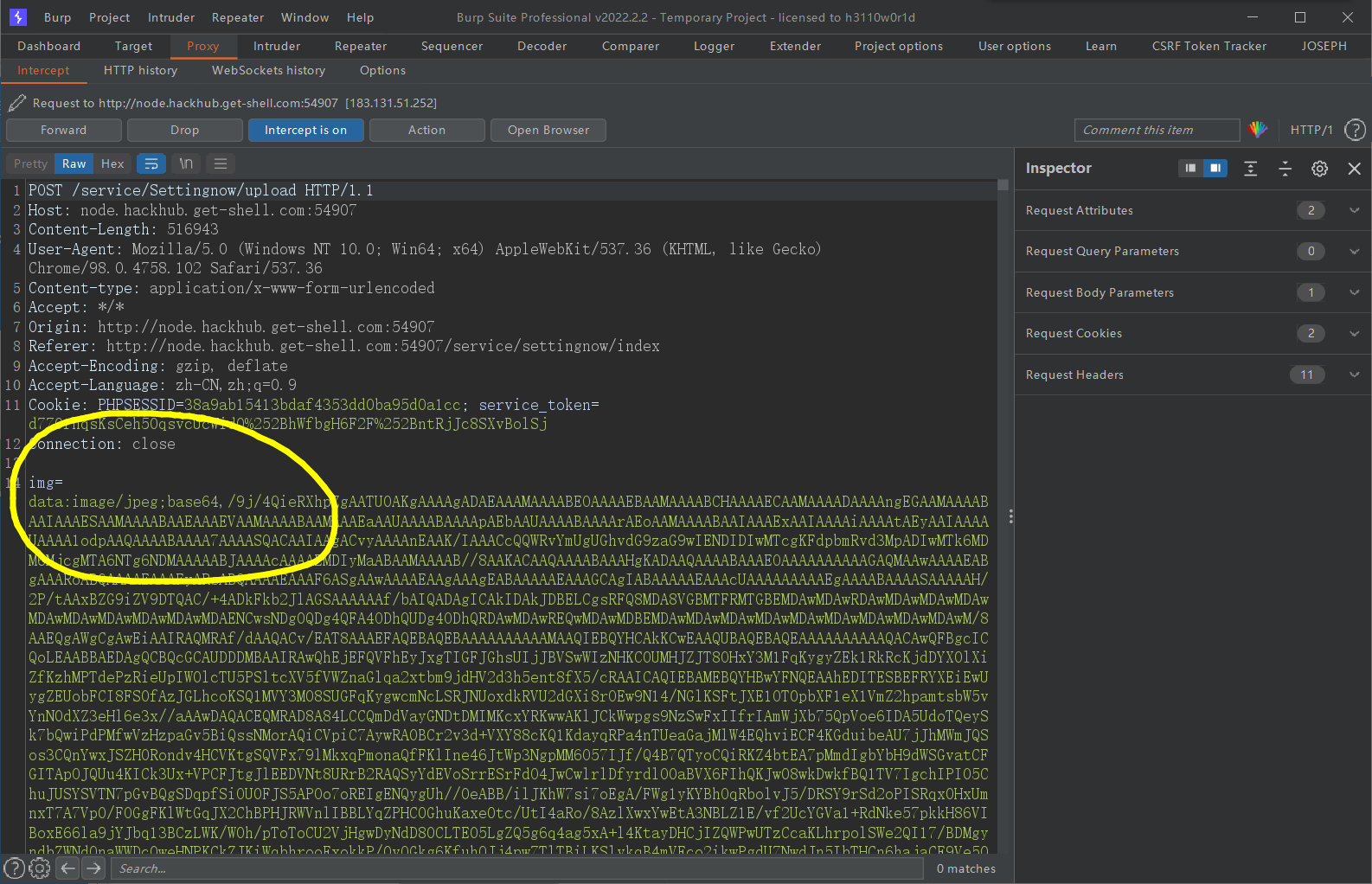Open the Action menu button

click(427, 130)
